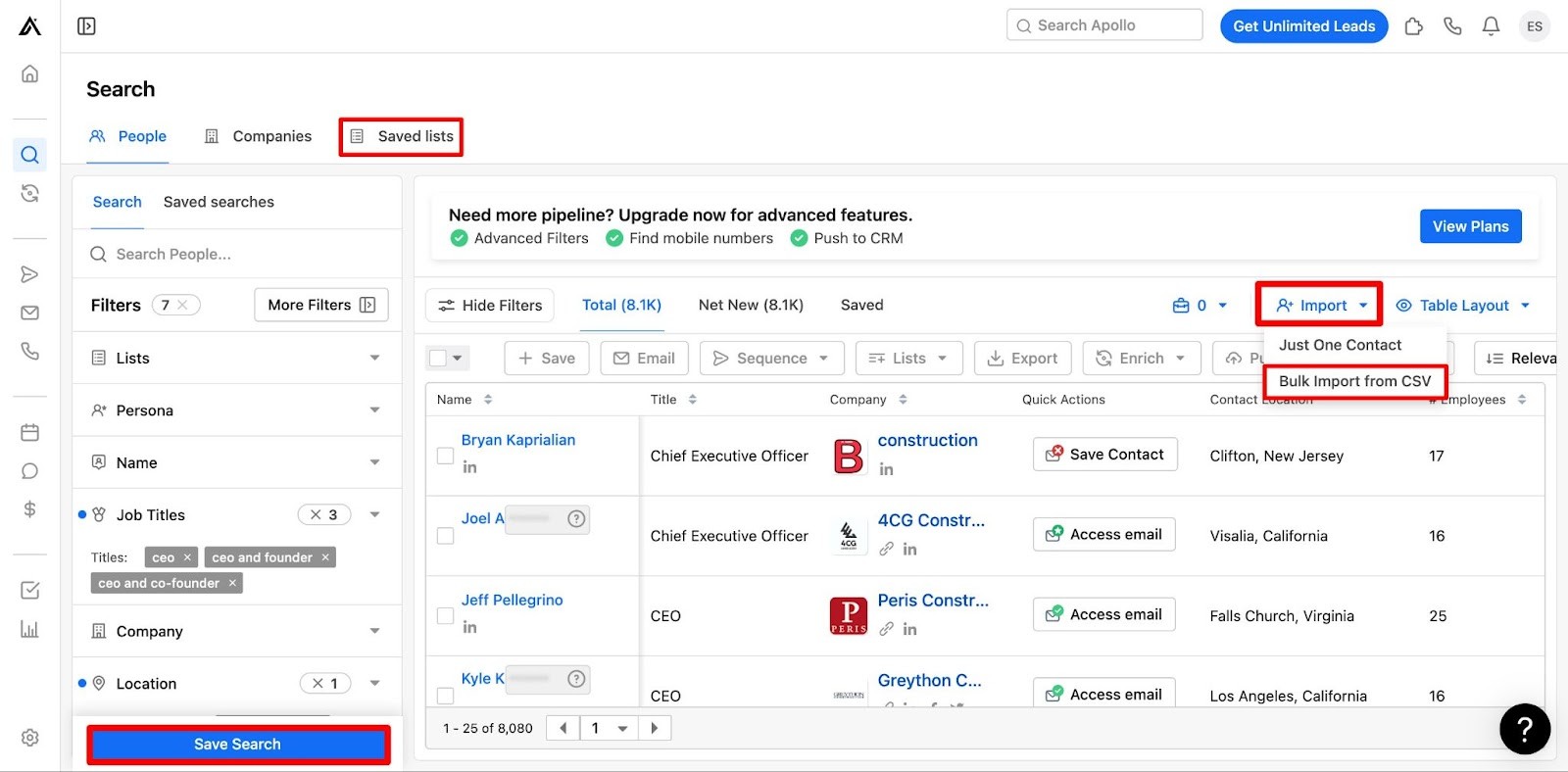The height and width of the screenshot is (772, 1568).
Task: Open Bryan Kaprialian's LinkedIn icon
Action: [469, 467]
